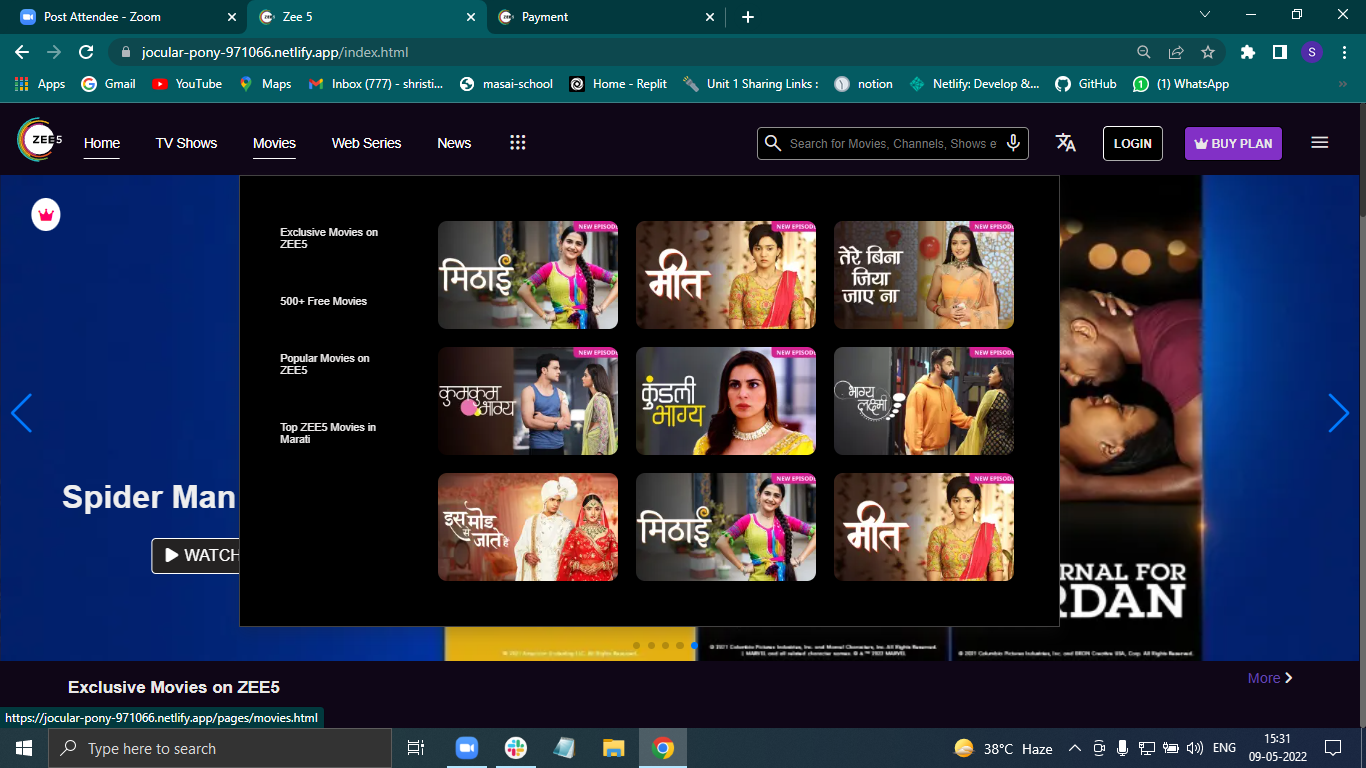Open masai-school bookmark
This screenshot has width=1366, height=768.
coord(506,84)
